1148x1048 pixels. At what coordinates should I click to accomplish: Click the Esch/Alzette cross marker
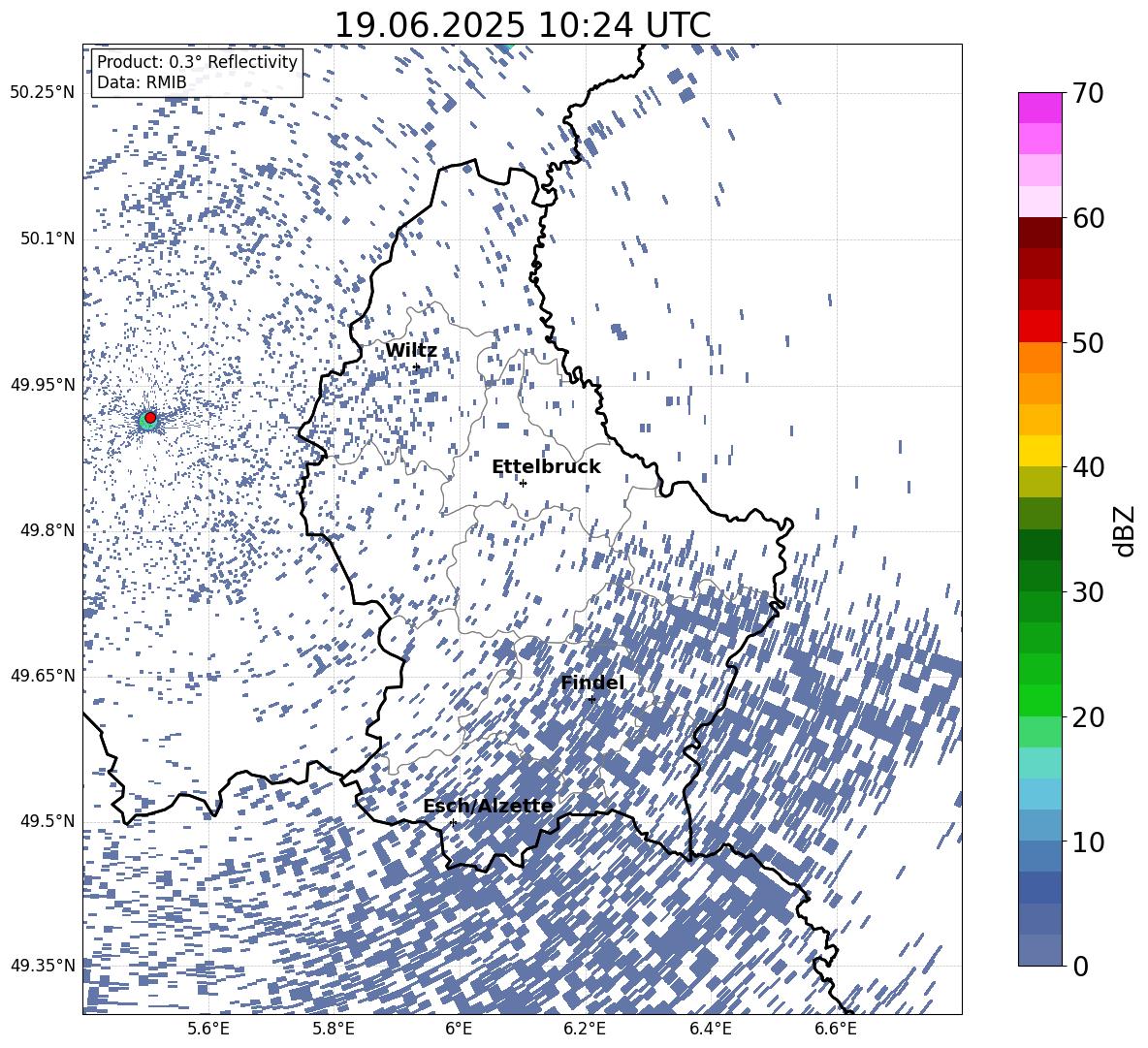pyautogui.click(x=453, y=822)
